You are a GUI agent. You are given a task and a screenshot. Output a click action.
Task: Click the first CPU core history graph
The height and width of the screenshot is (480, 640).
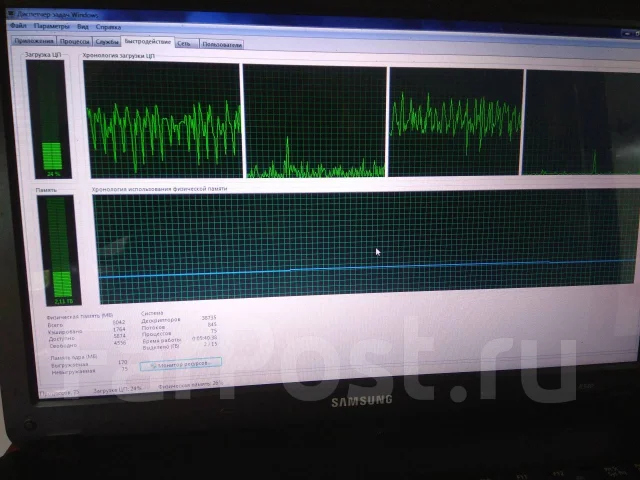point(163,120)
